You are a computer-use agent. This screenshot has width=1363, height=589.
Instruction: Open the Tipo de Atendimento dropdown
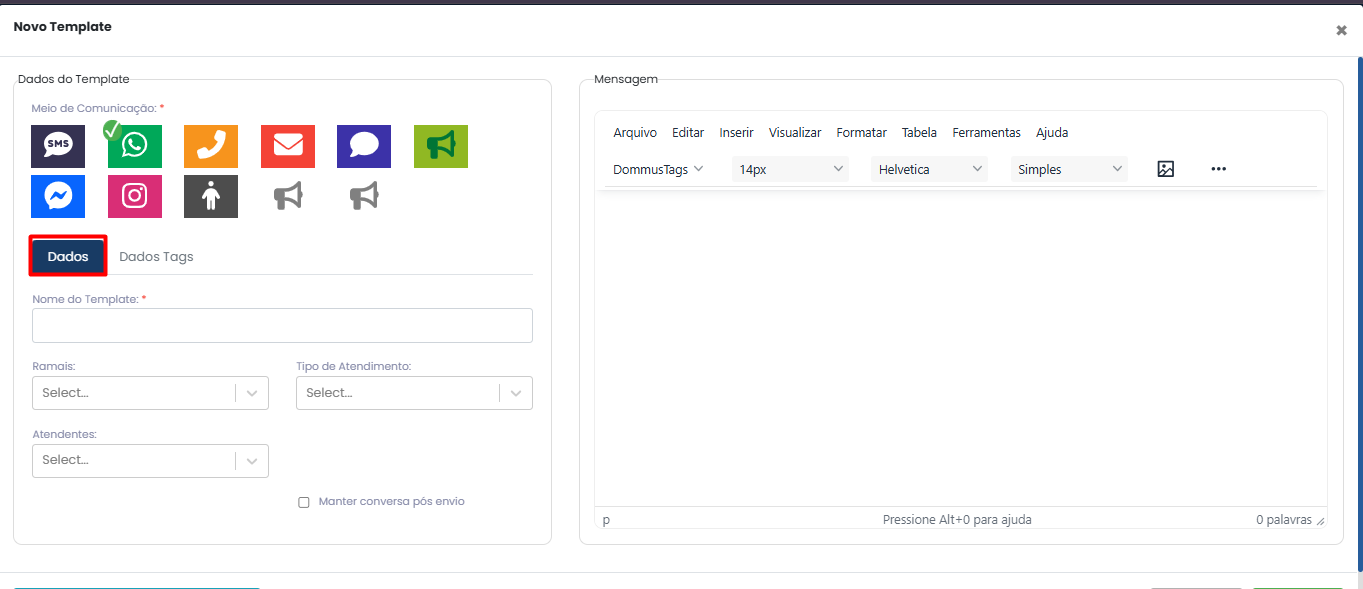click(414, 393)
